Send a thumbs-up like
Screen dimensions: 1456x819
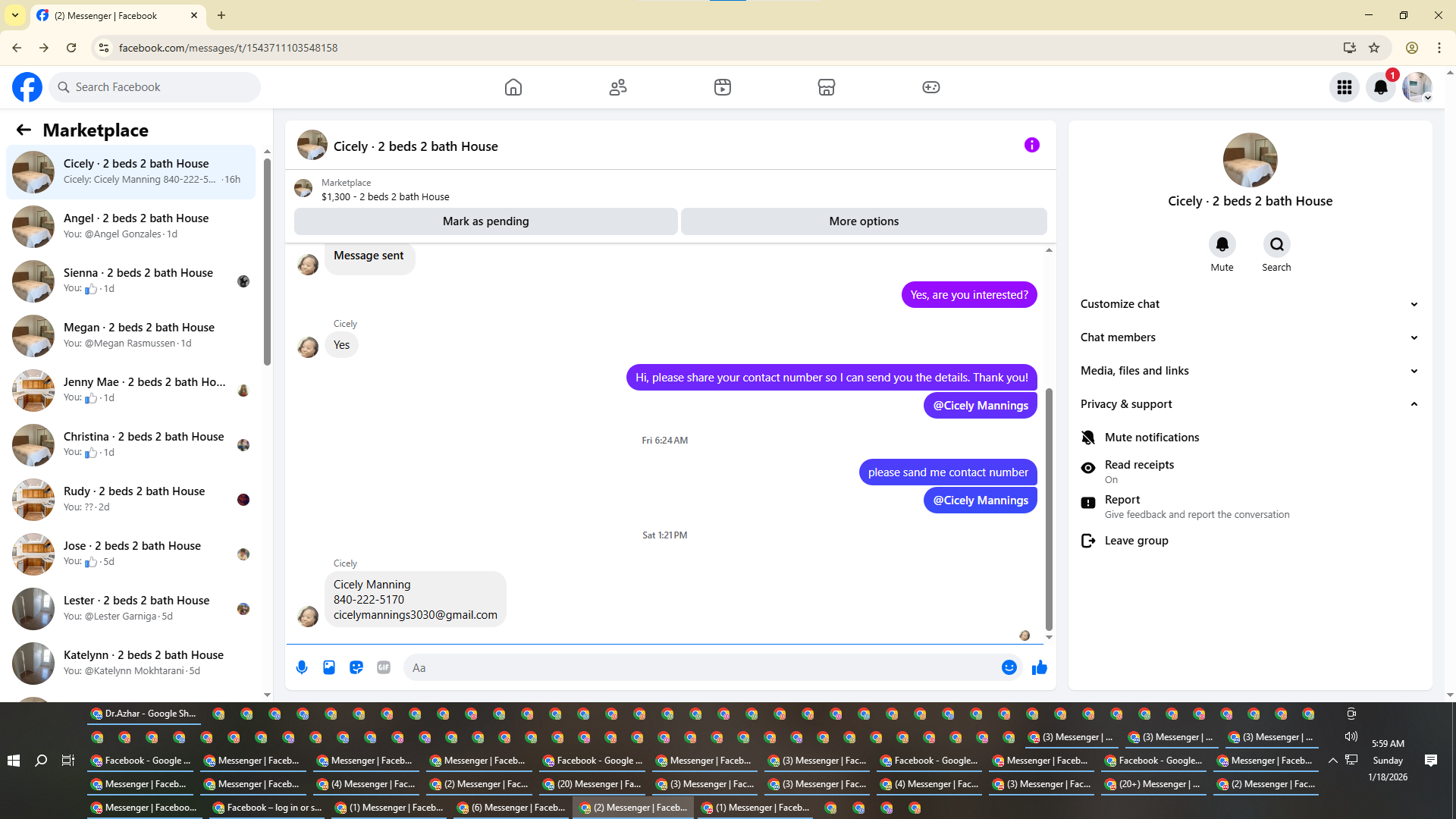(x=1039, y=667)
